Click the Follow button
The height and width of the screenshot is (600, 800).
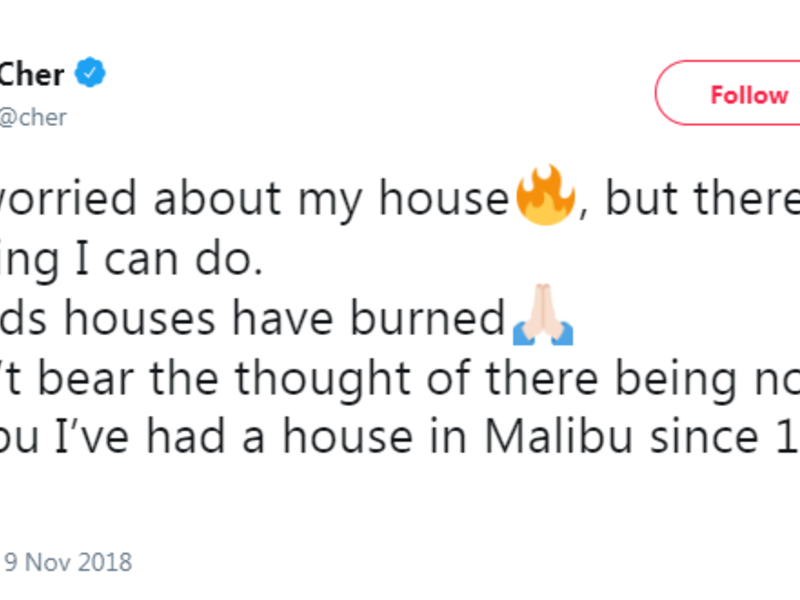pyautogui.click(x=735, y=95)
